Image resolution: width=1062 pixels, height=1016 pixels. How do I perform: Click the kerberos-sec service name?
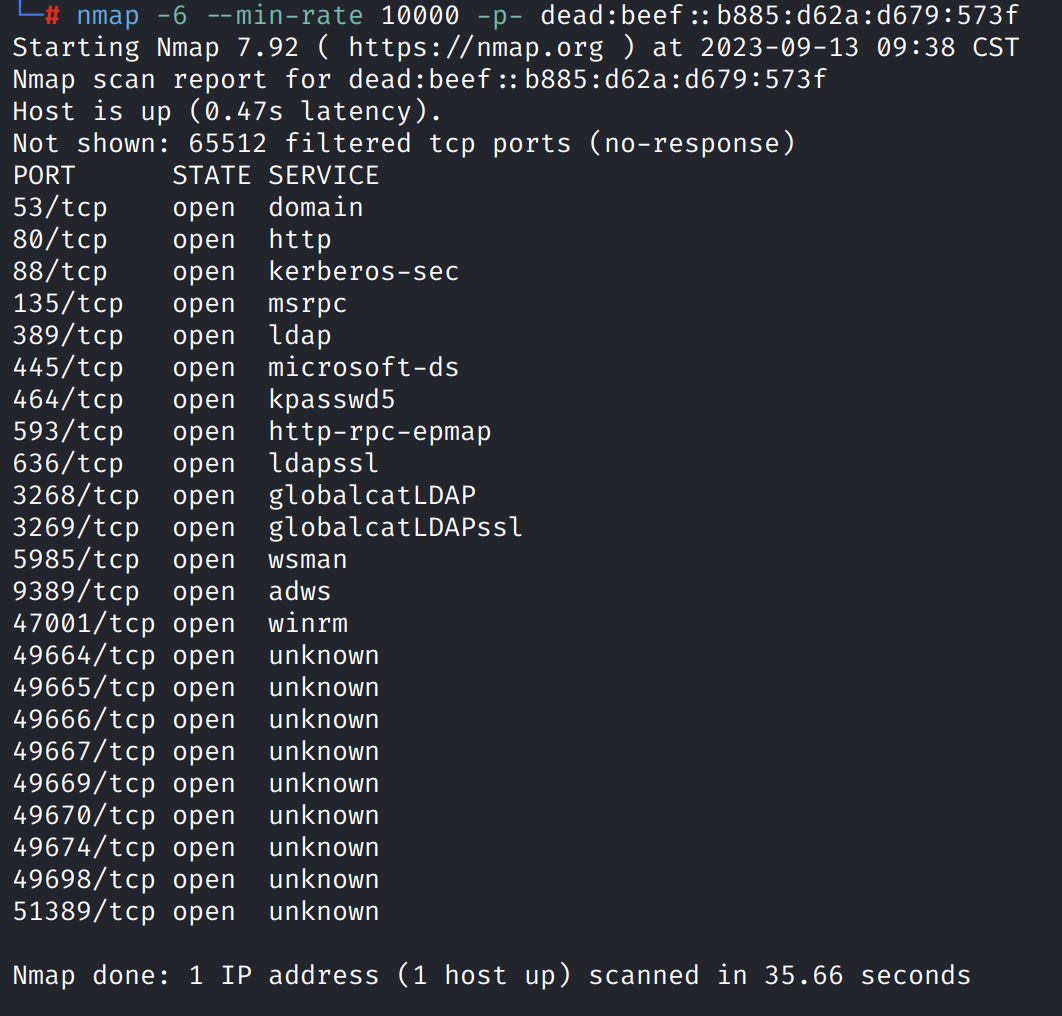[x=363, y=271]
